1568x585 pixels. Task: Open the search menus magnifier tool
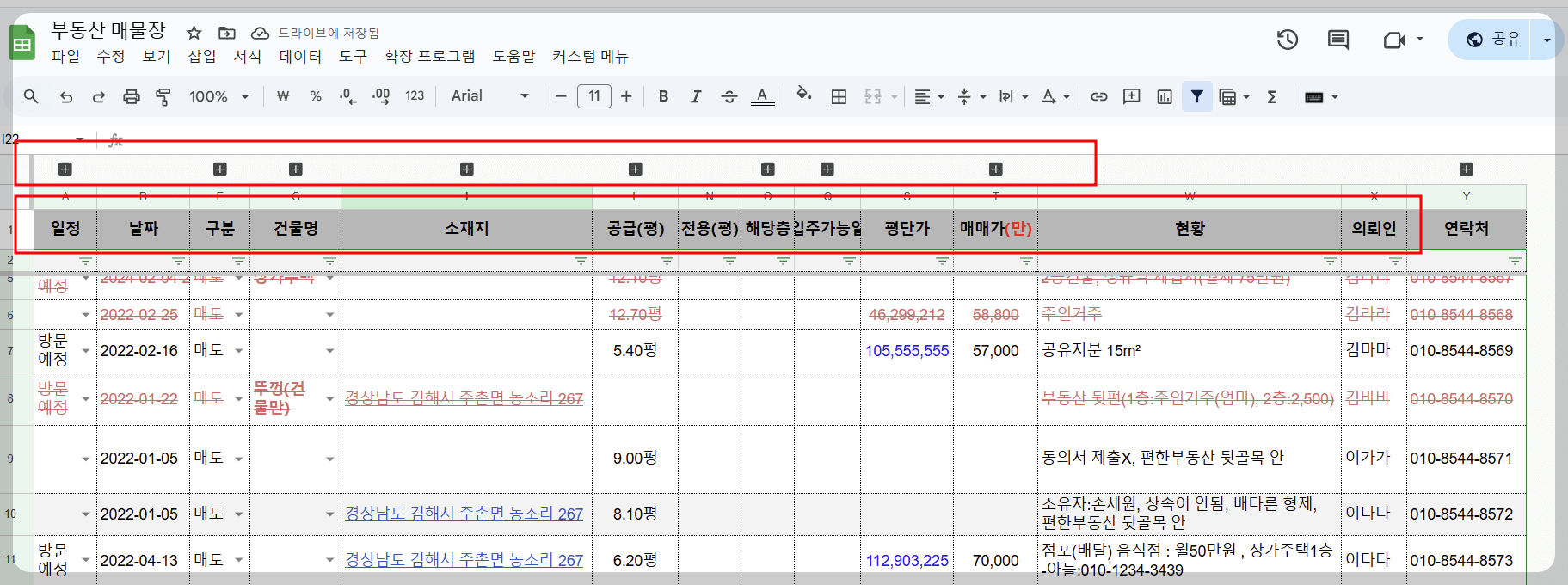click(31, 96)
